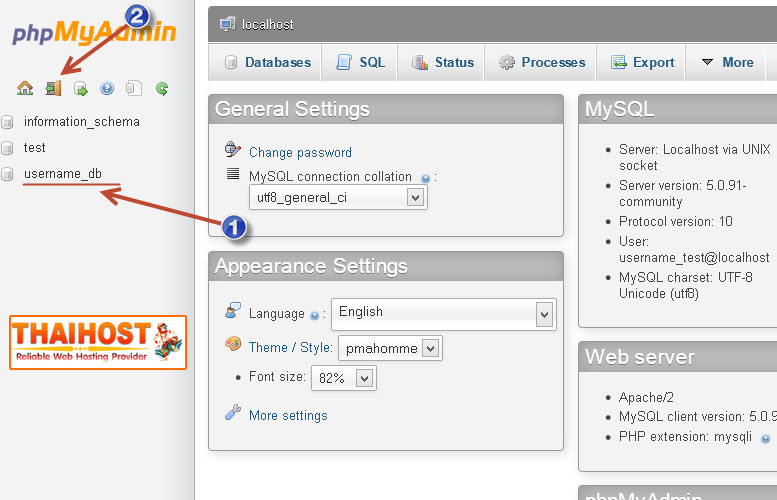Click the More settings wrench icon

pyautogui.click(x=232, y=412)
